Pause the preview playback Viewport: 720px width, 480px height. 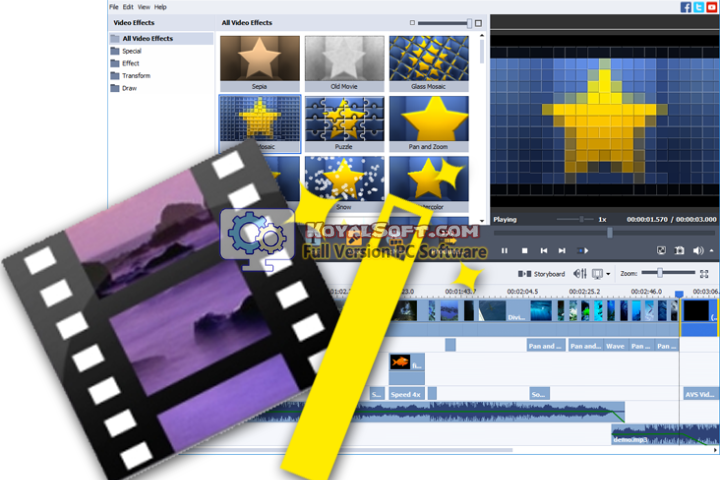coord(505,251)
